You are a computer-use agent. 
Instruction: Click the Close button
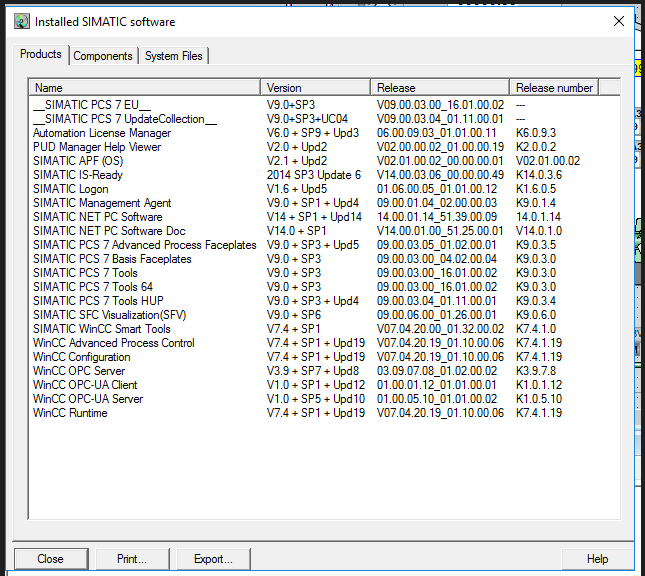(x=51, y=559)
